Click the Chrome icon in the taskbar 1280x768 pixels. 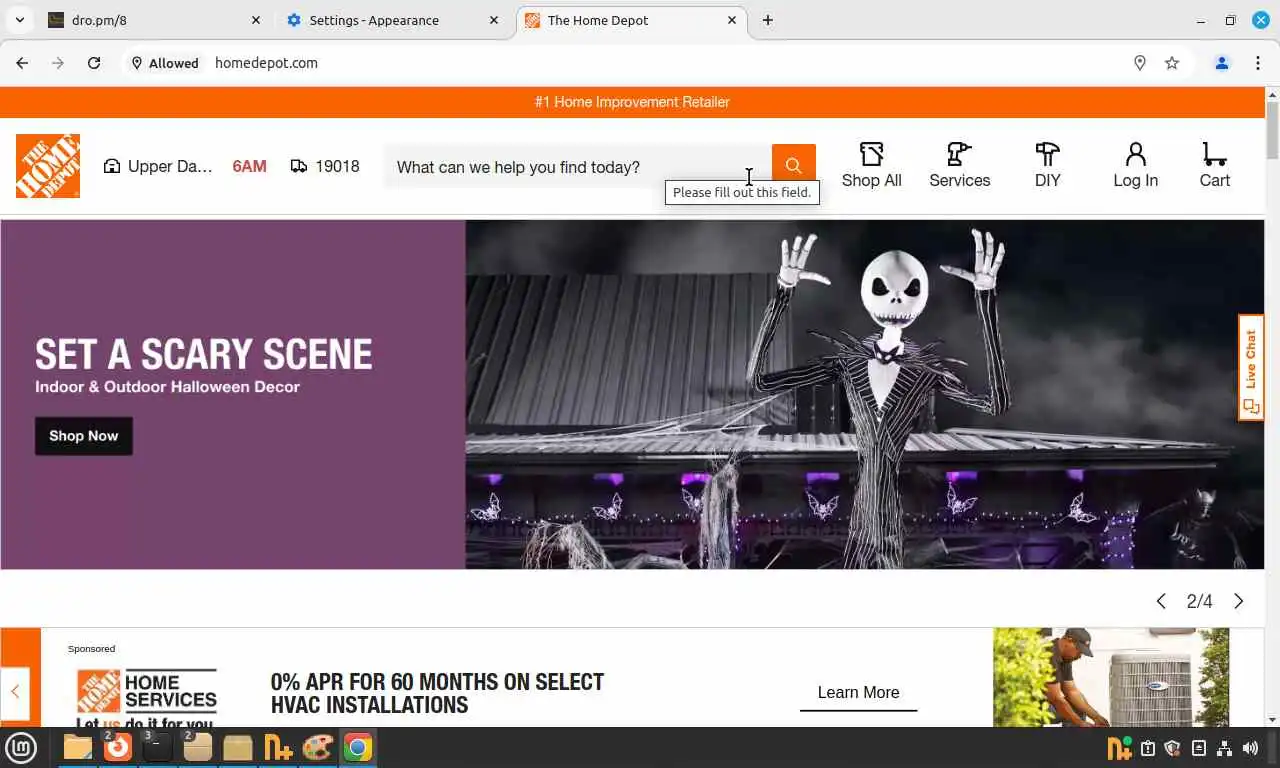(357, 747)
